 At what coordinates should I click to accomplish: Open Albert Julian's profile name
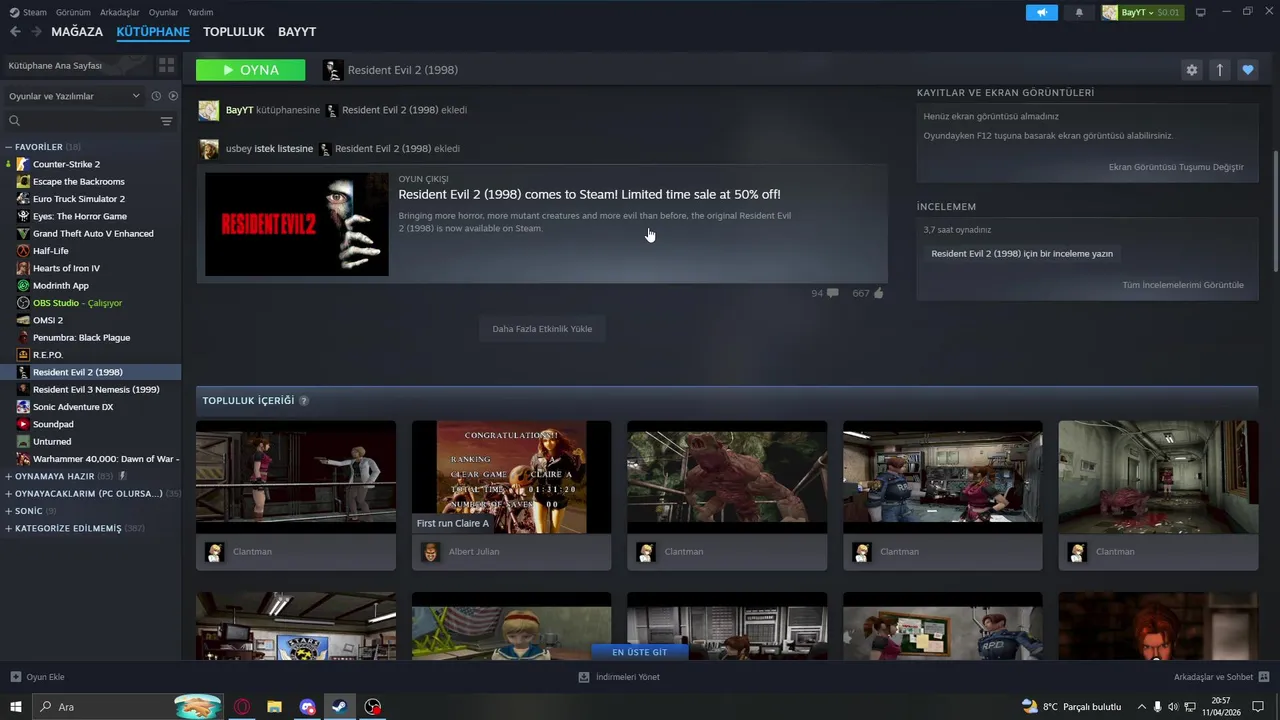474,552
